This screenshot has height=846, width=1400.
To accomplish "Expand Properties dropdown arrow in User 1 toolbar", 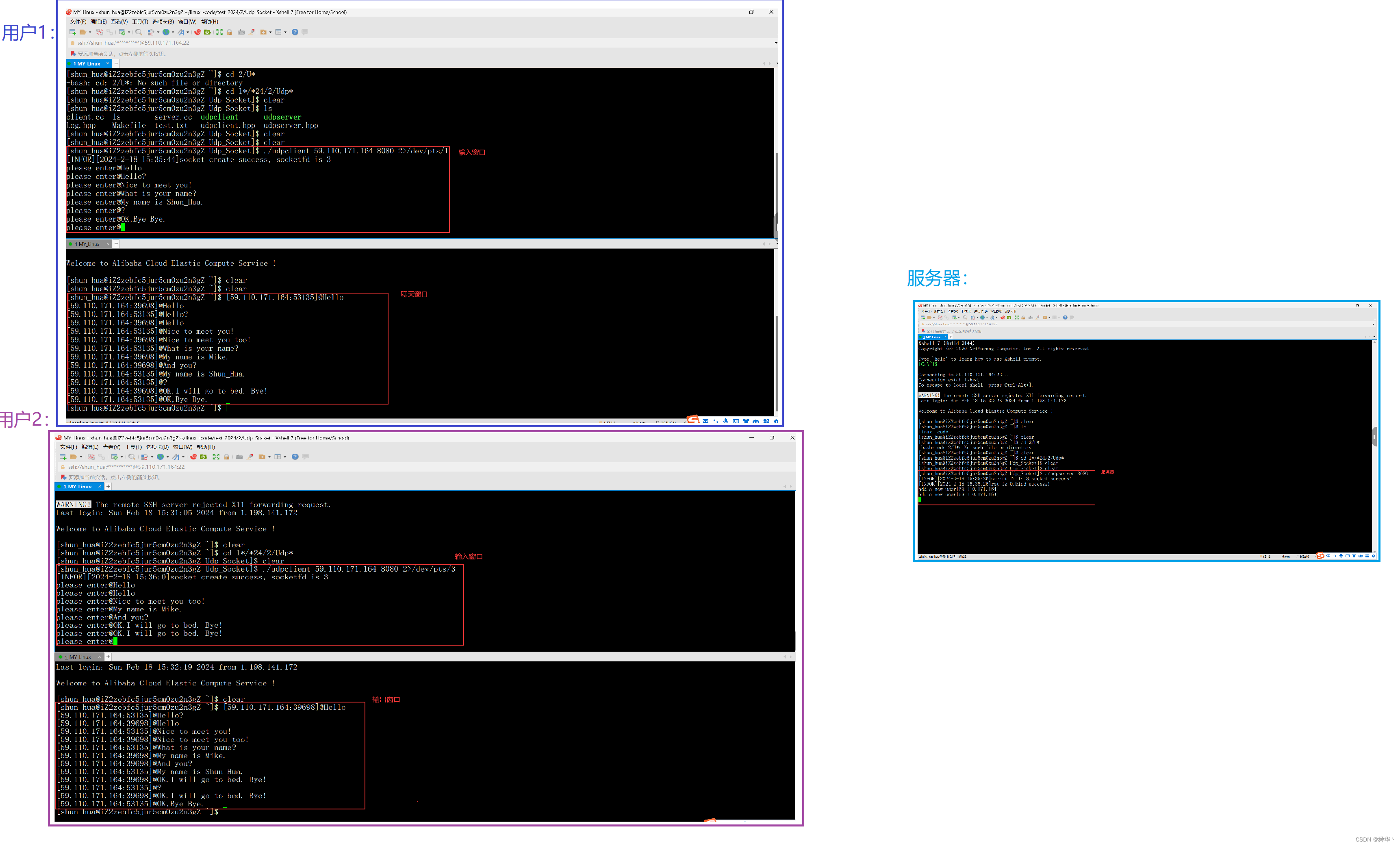I will [129, 33].
